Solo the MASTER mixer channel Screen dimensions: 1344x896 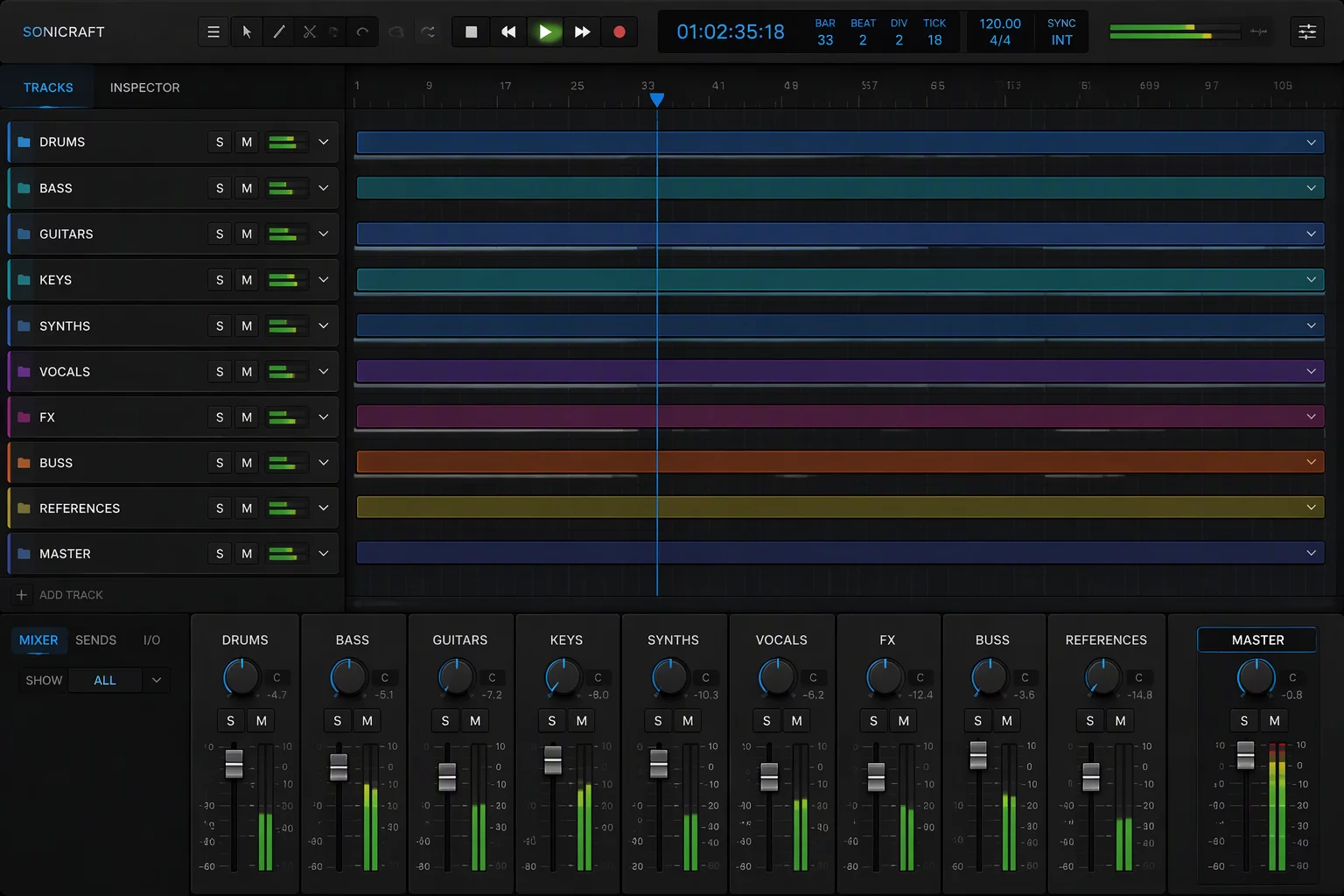click(x=1244, y=721)
